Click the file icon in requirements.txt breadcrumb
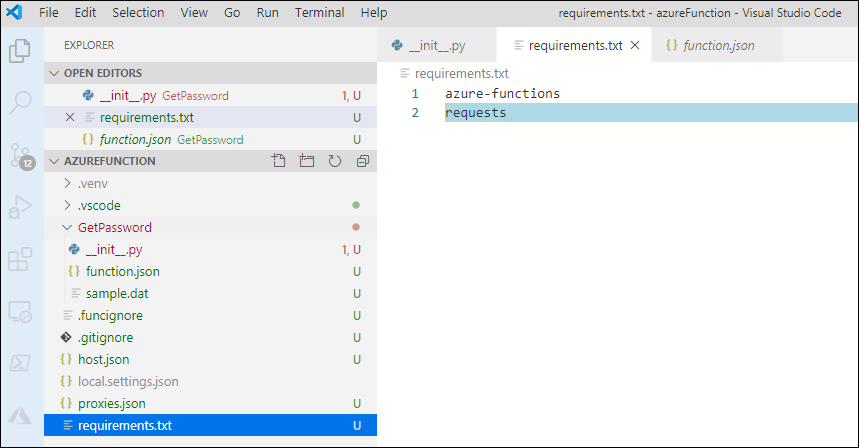The height and width of the screenshot is (448, 859). 405,73
